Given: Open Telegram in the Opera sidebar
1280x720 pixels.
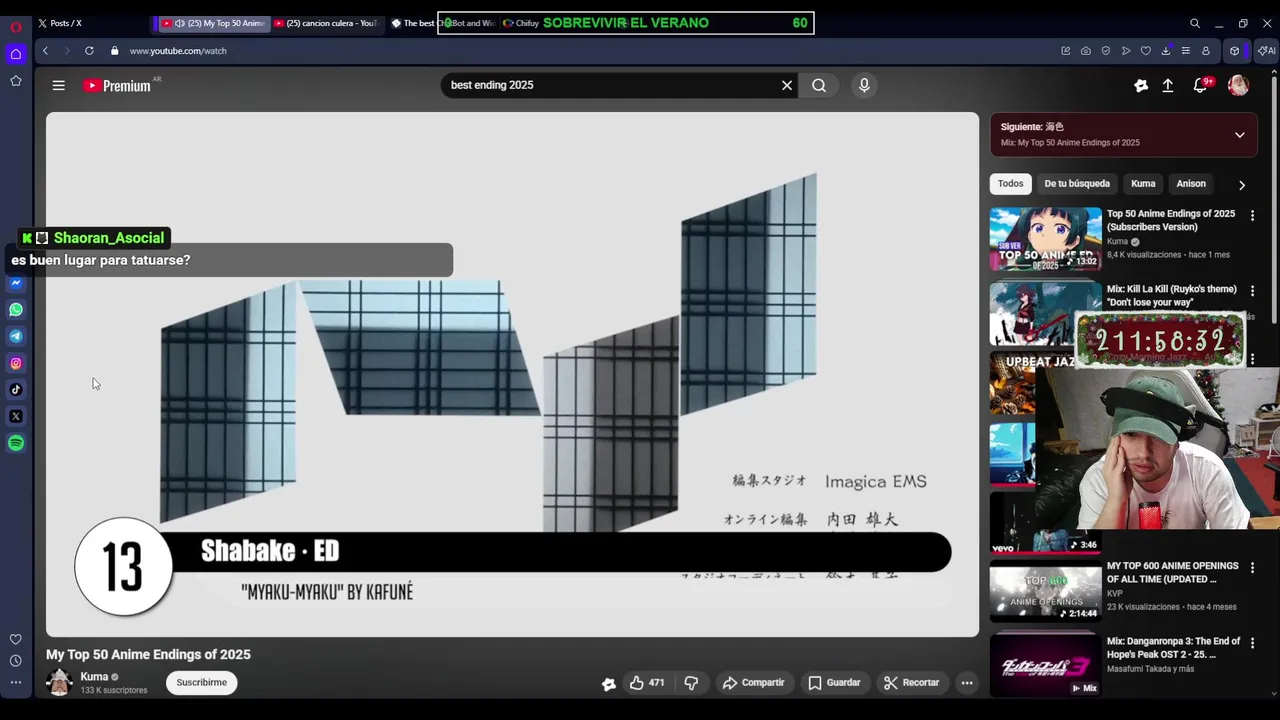Looking at the screenshot, I should [16, 337].
